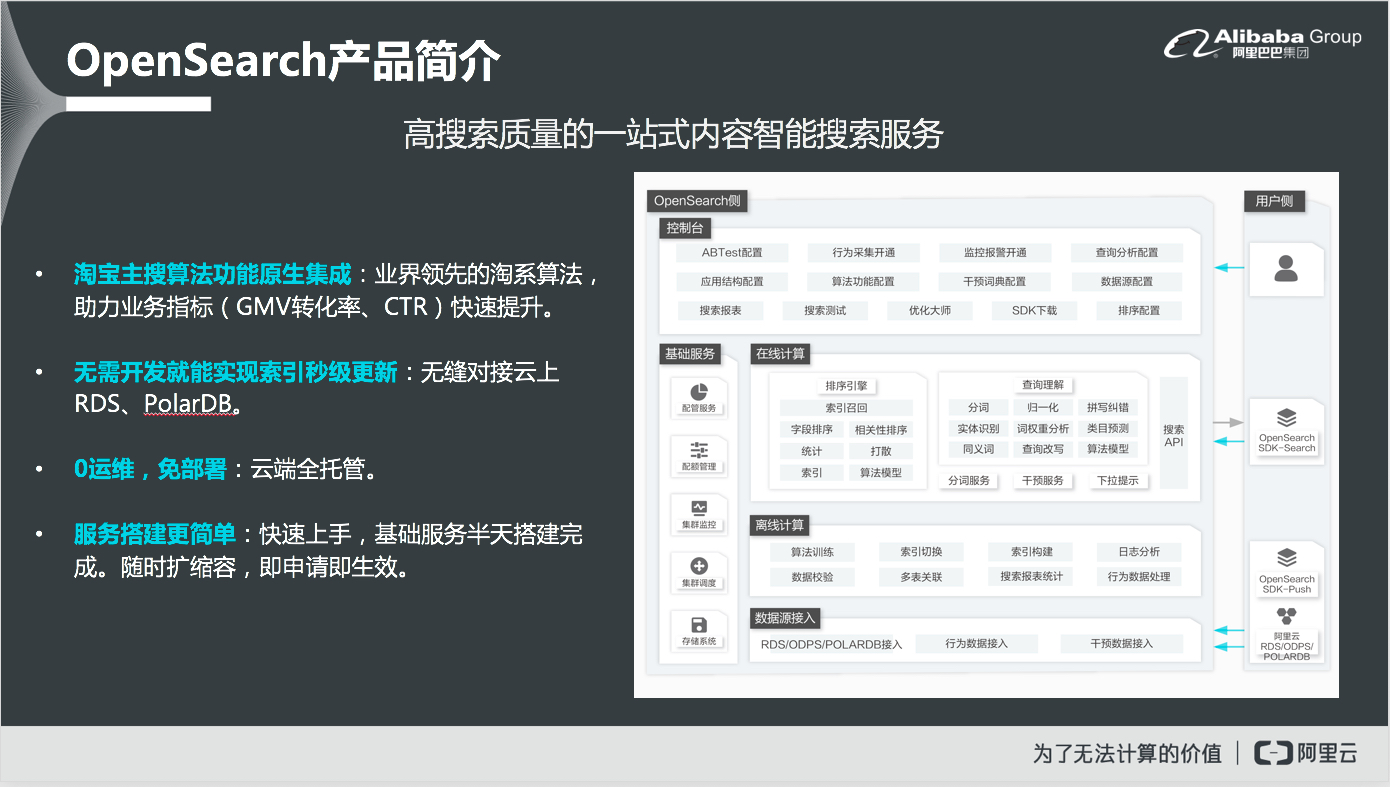1390x787 pixels.
Task: Open the 基础服务 section label
Action: point(690,354)
